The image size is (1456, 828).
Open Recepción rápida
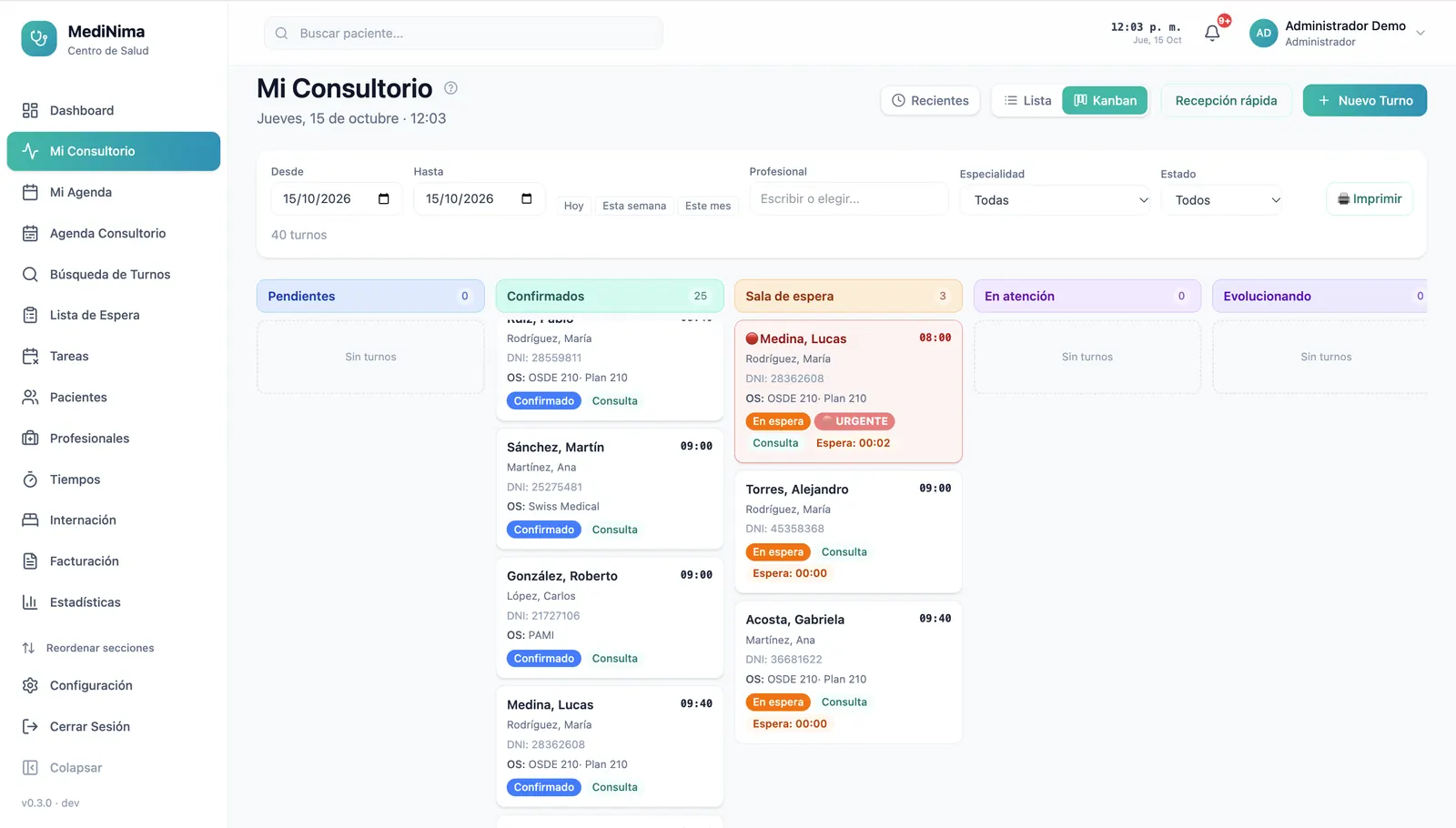click(1226, 100)
